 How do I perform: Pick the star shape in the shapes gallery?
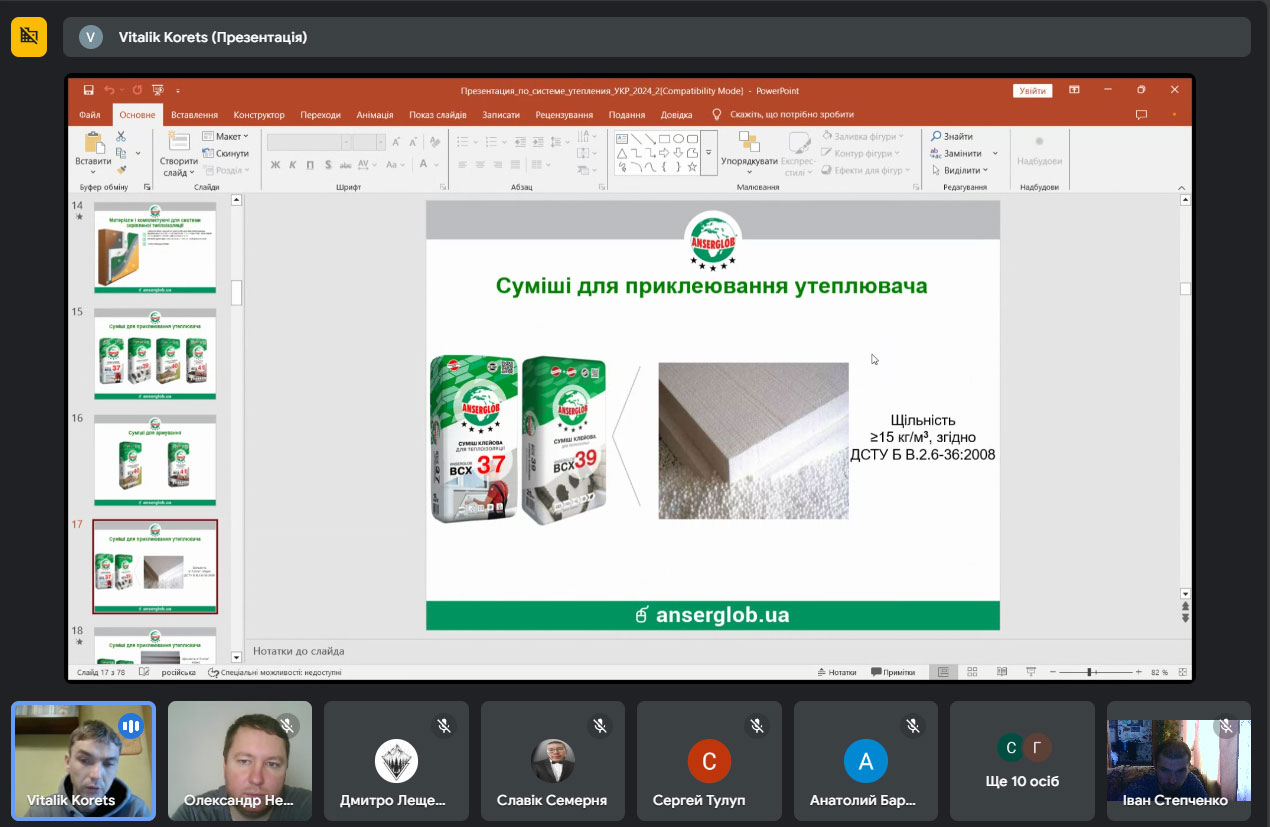click(692, 167)
